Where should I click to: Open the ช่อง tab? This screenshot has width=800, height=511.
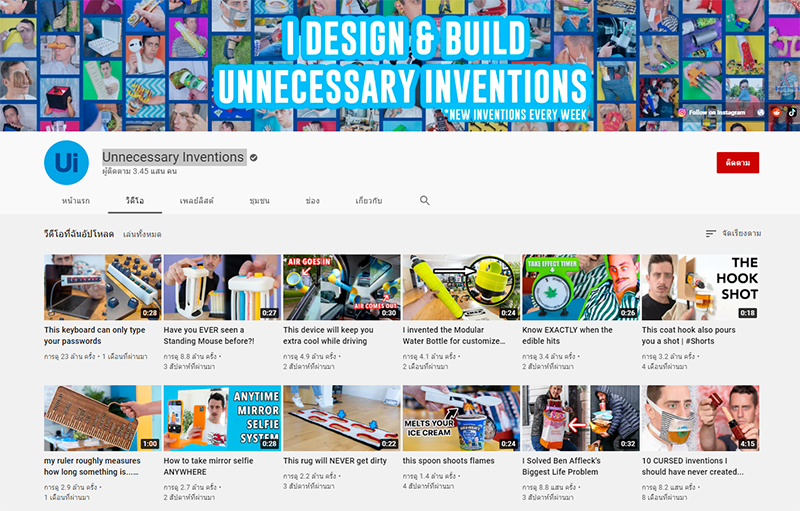pos(312,201)
